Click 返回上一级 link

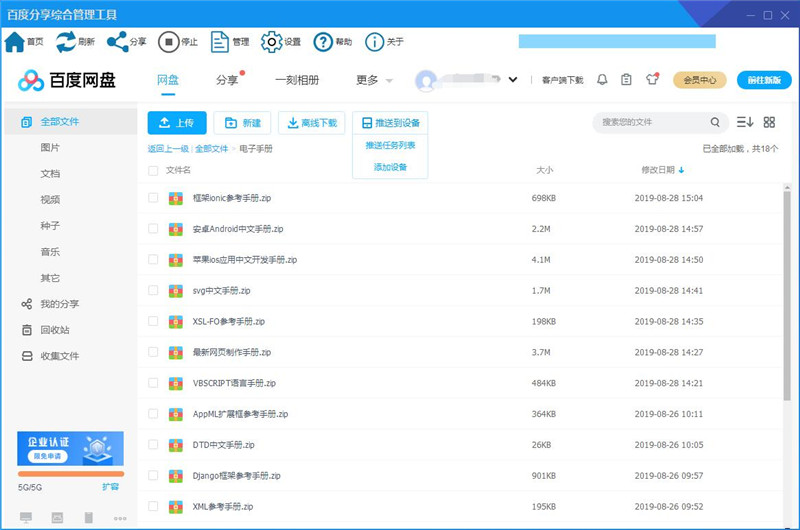pos(168,149)
